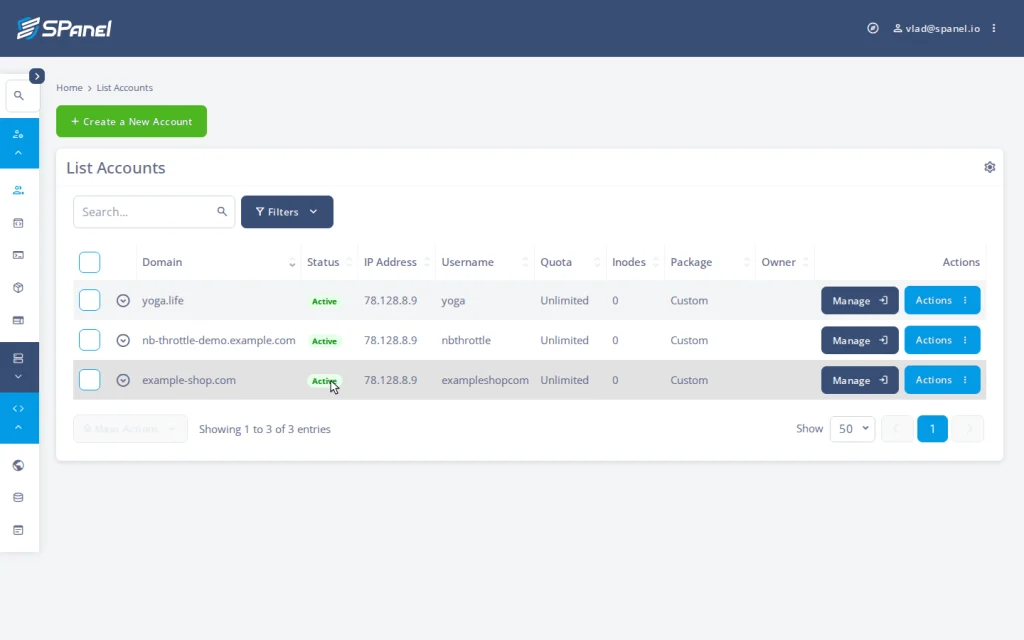Click Manage for nb-throttle-demo.example.com
The width and height of the screenshot is (1024, 640).
point(859,340)
